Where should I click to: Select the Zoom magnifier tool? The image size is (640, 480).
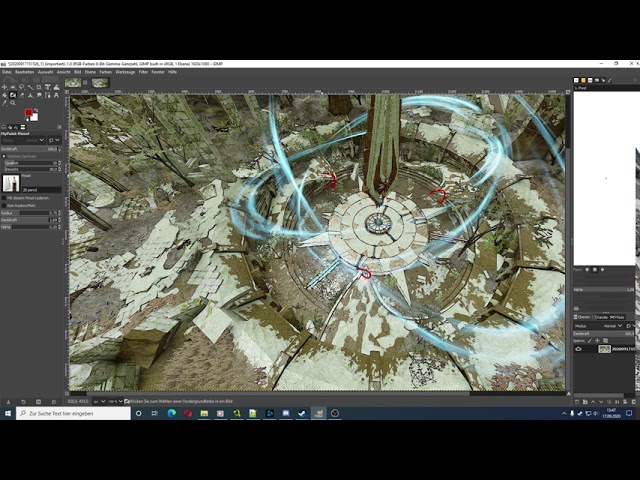(x=13, y=103)
